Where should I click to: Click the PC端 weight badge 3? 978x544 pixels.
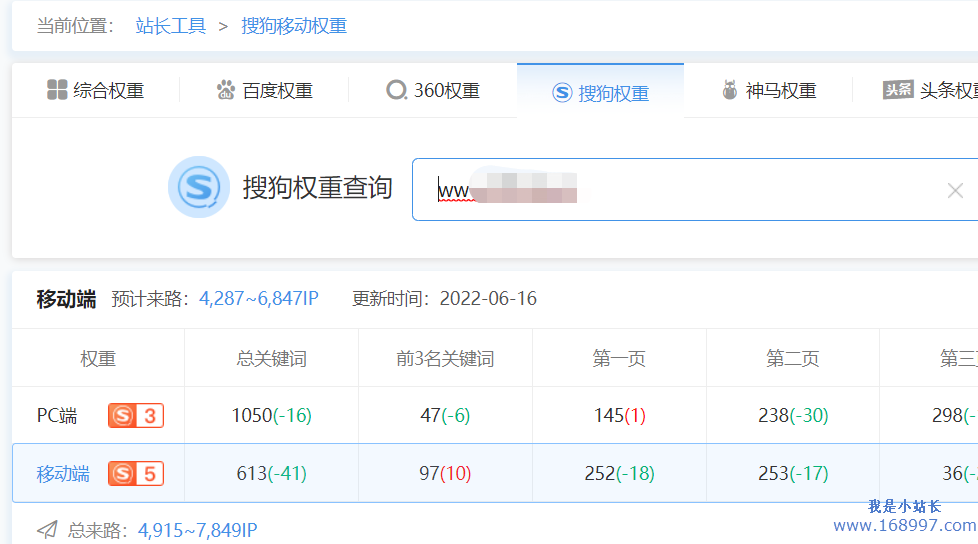[x=136, y=415]
